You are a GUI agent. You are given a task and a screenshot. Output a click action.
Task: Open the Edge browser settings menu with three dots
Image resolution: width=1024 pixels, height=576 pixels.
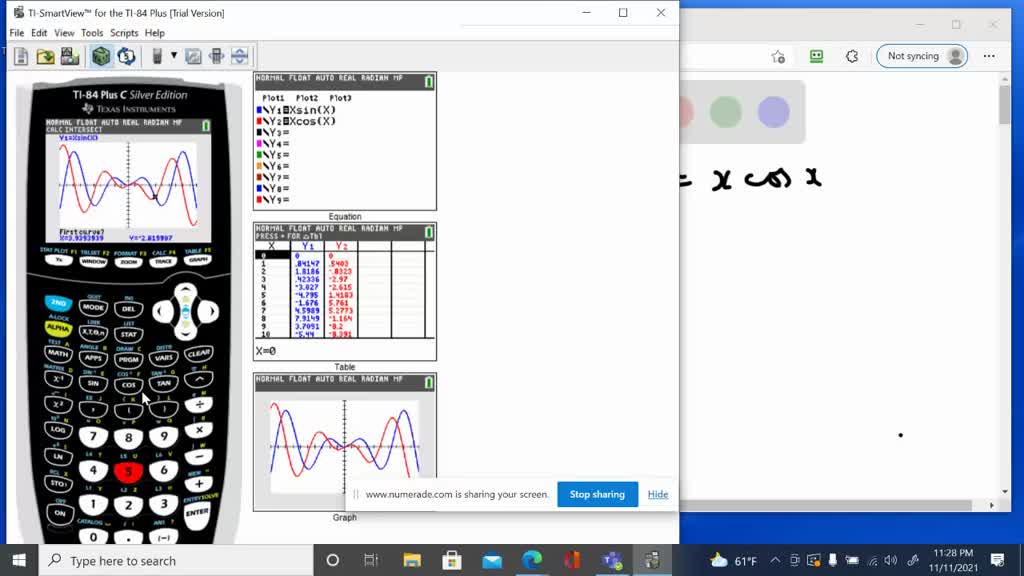click(x=989, y=56)
